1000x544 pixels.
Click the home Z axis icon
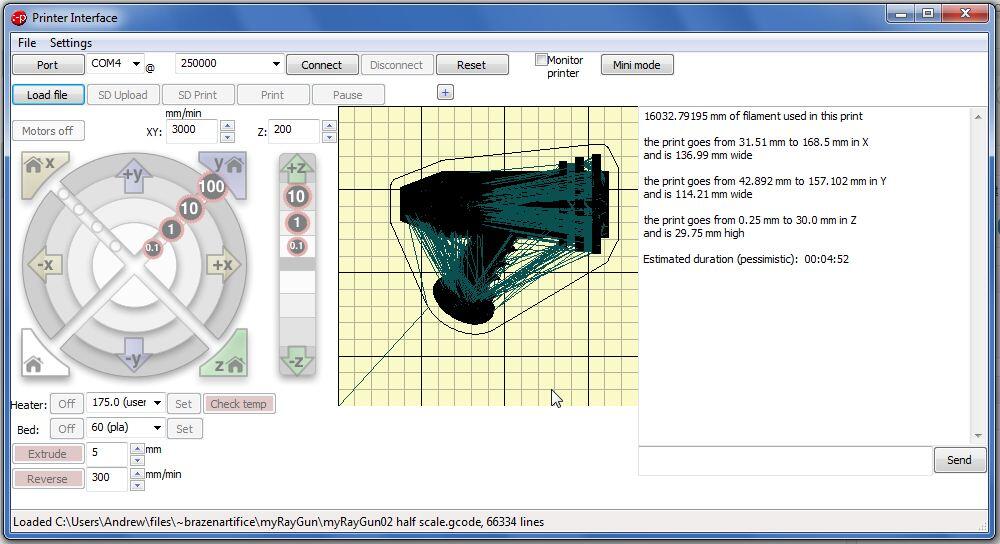tap(226, 359)
